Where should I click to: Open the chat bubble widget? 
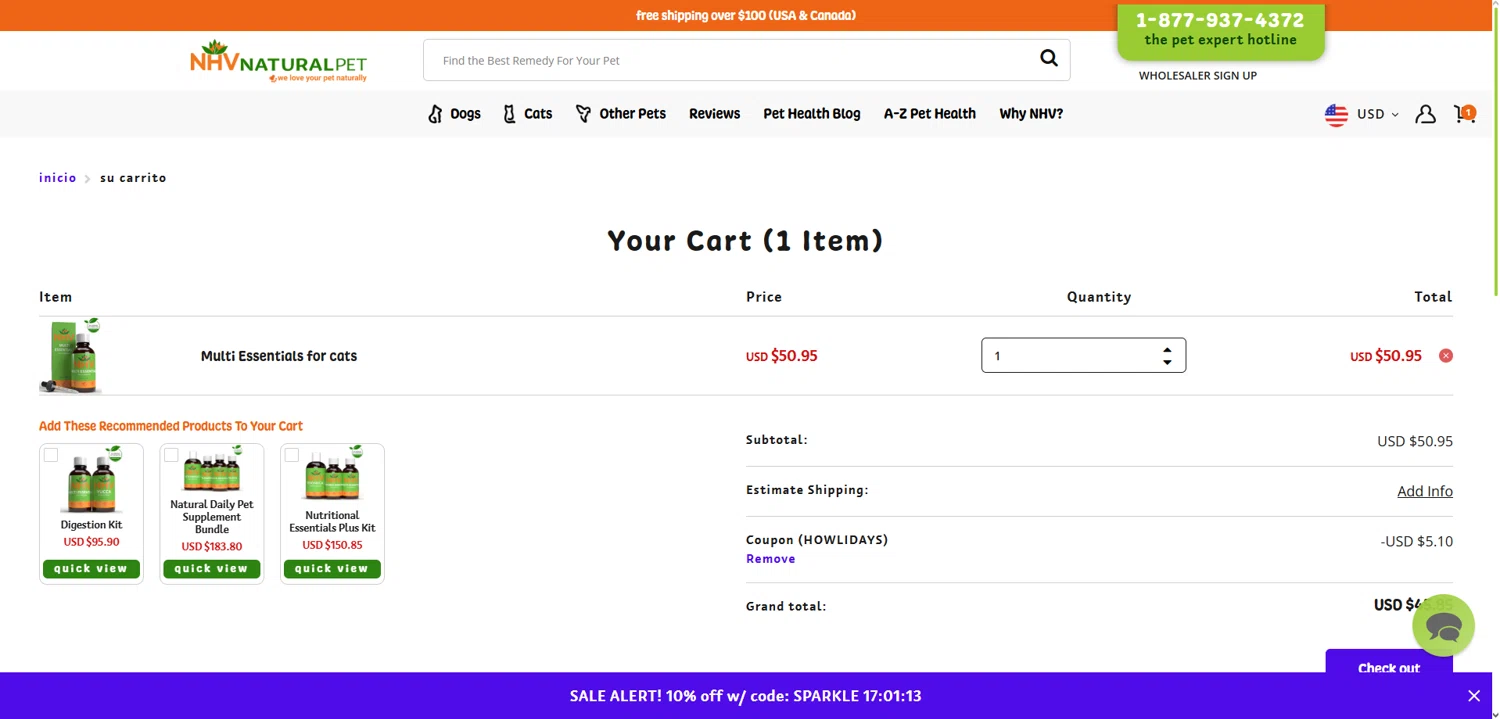point(1443,626)
